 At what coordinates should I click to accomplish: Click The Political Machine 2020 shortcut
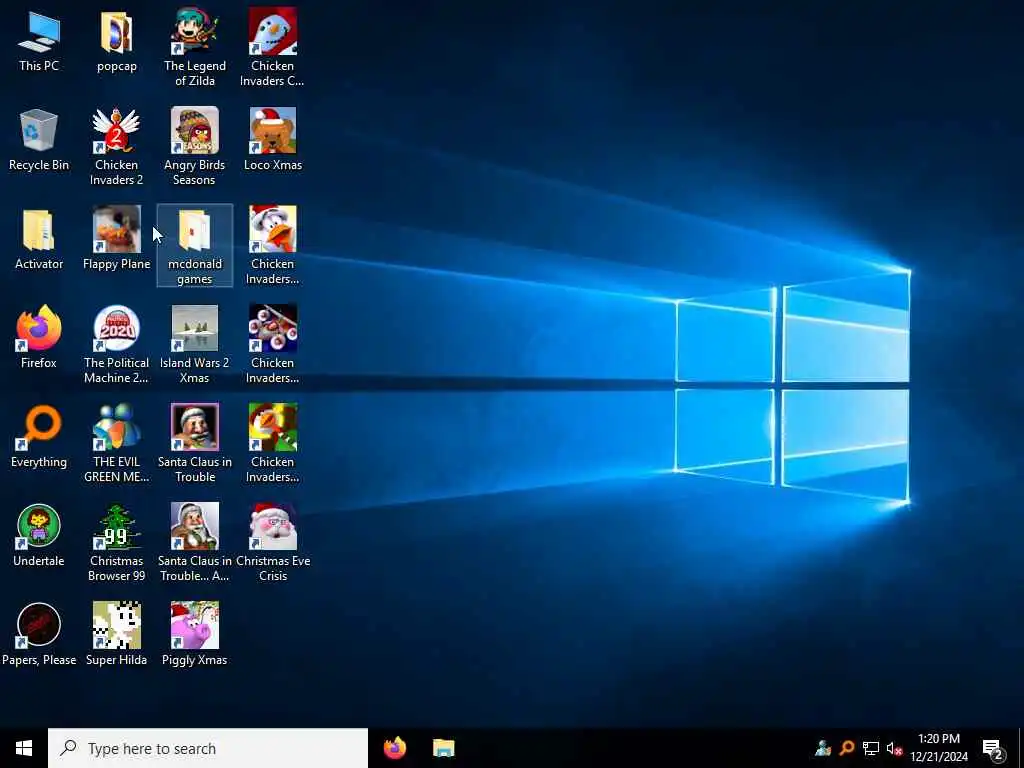click(116, 344)
